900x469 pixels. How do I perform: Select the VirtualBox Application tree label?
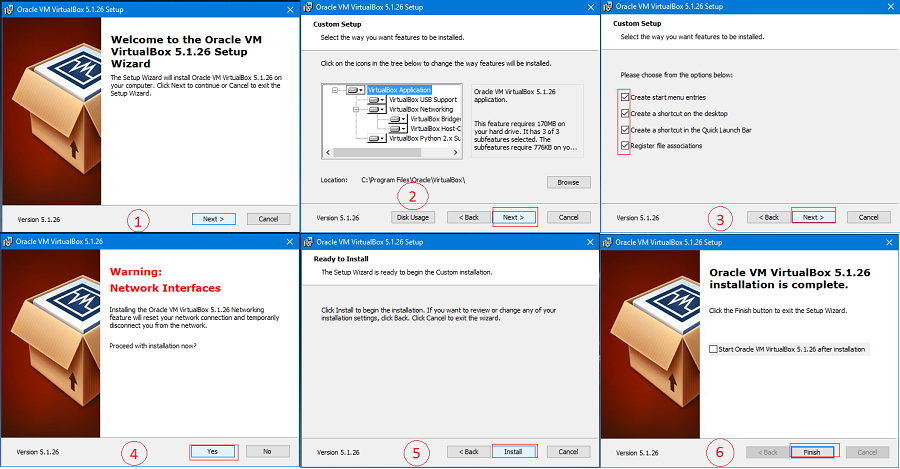tap(399, 90)
